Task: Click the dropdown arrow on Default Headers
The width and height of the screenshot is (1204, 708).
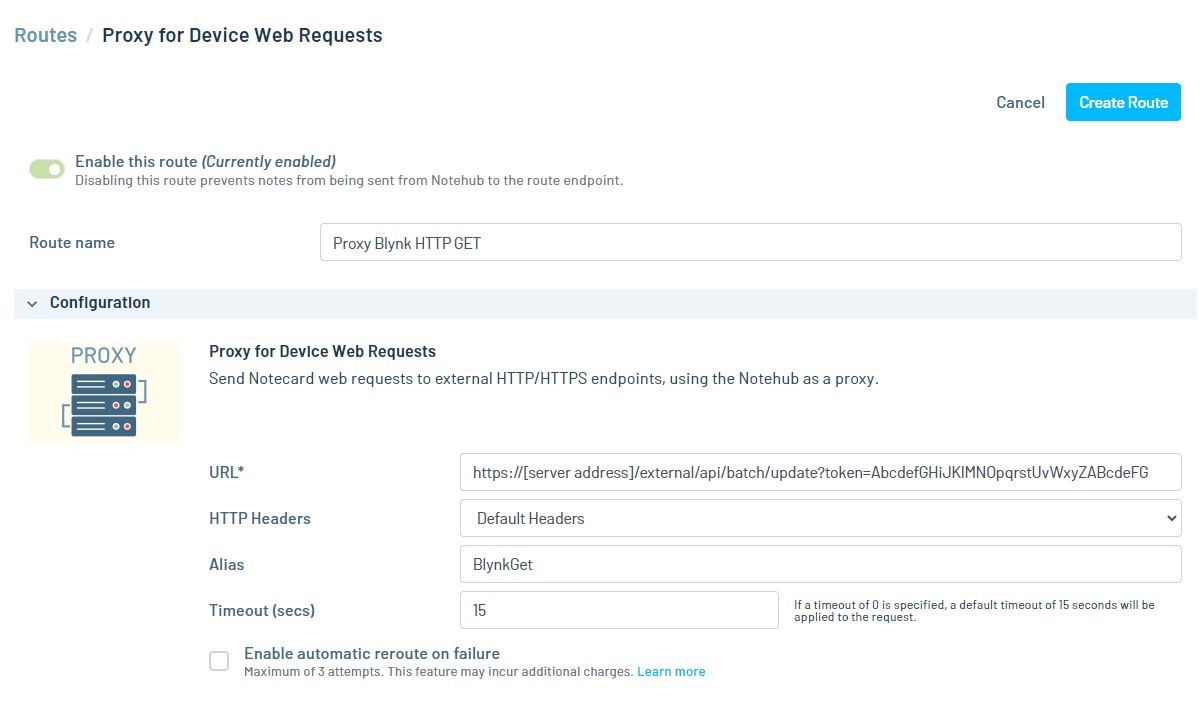Action: 1172,518
